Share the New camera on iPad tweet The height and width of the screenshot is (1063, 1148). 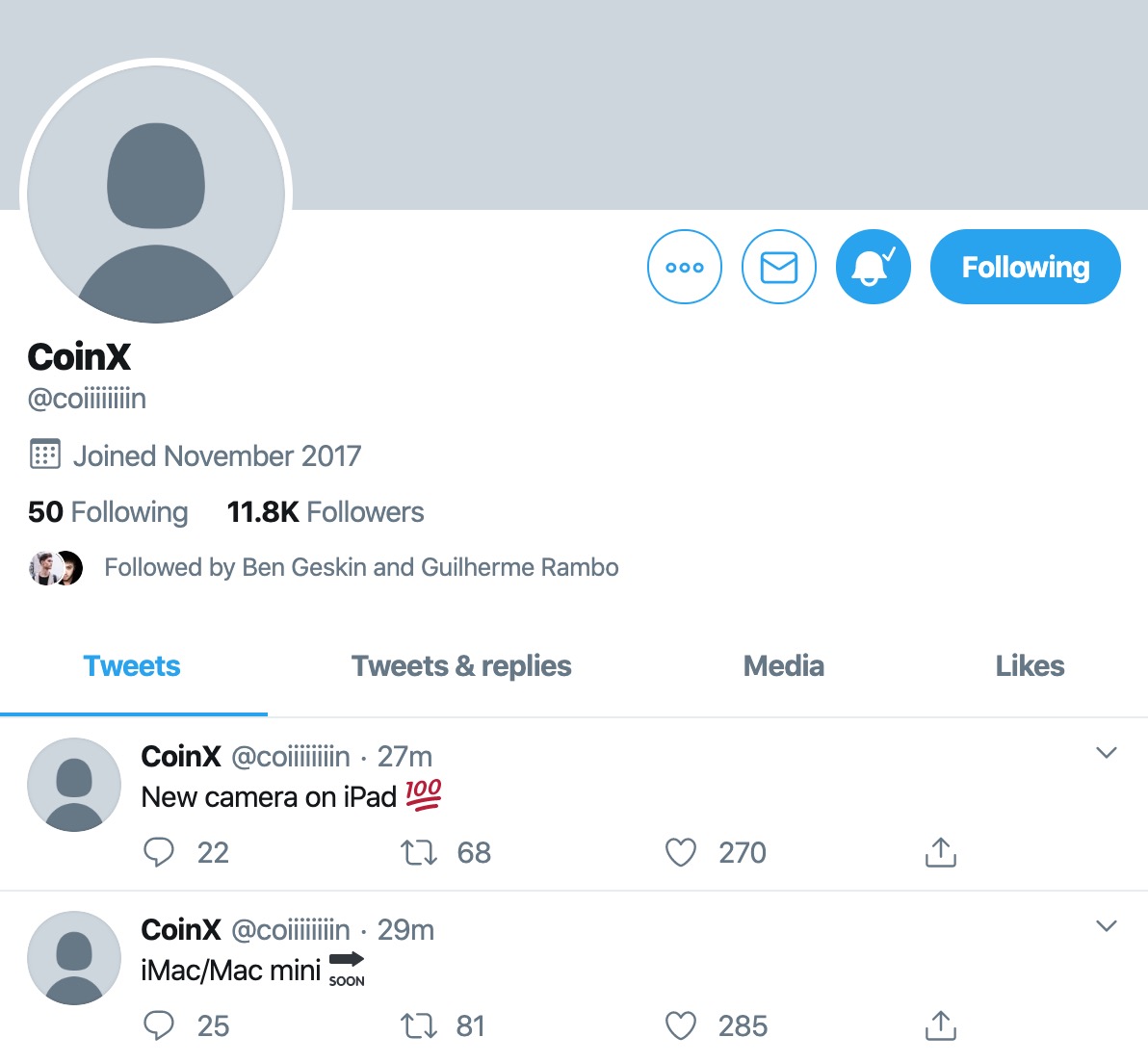point(940,852)
